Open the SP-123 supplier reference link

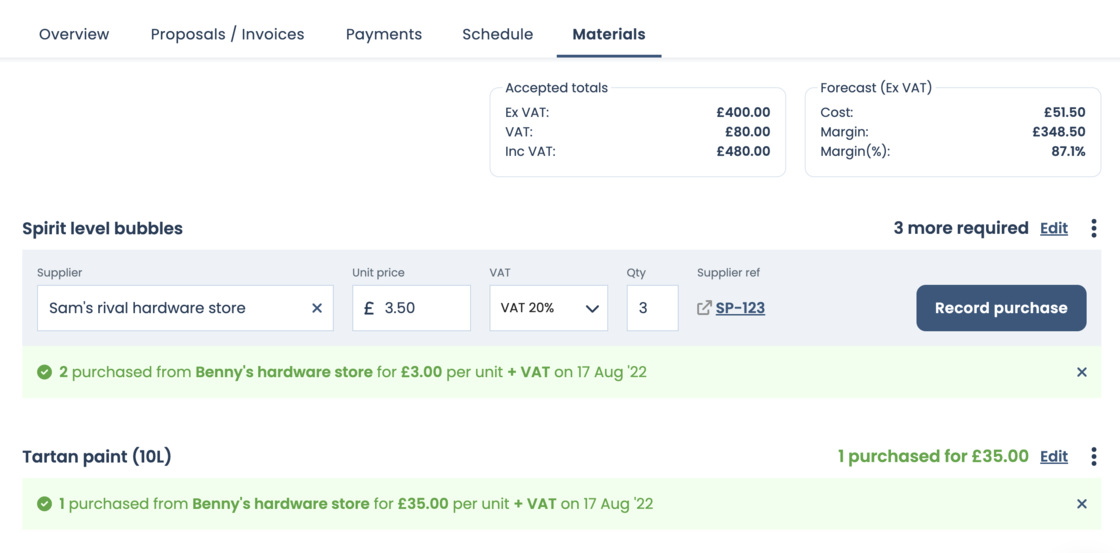740,308
